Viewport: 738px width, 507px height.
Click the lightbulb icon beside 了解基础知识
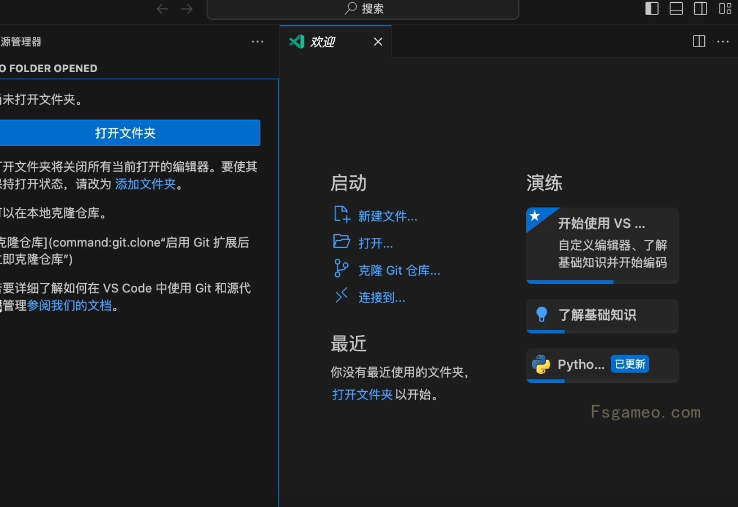pos(542,314)
